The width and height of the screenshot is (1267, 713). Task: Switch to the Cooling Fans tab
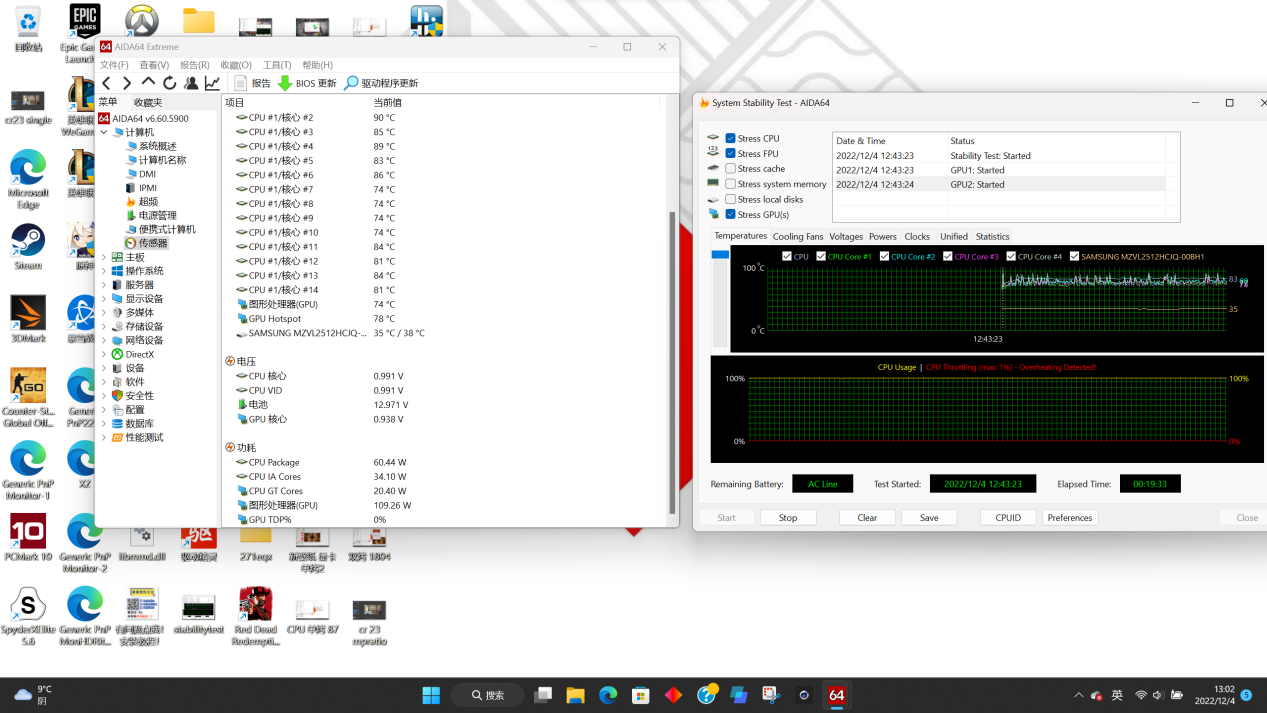797,237
